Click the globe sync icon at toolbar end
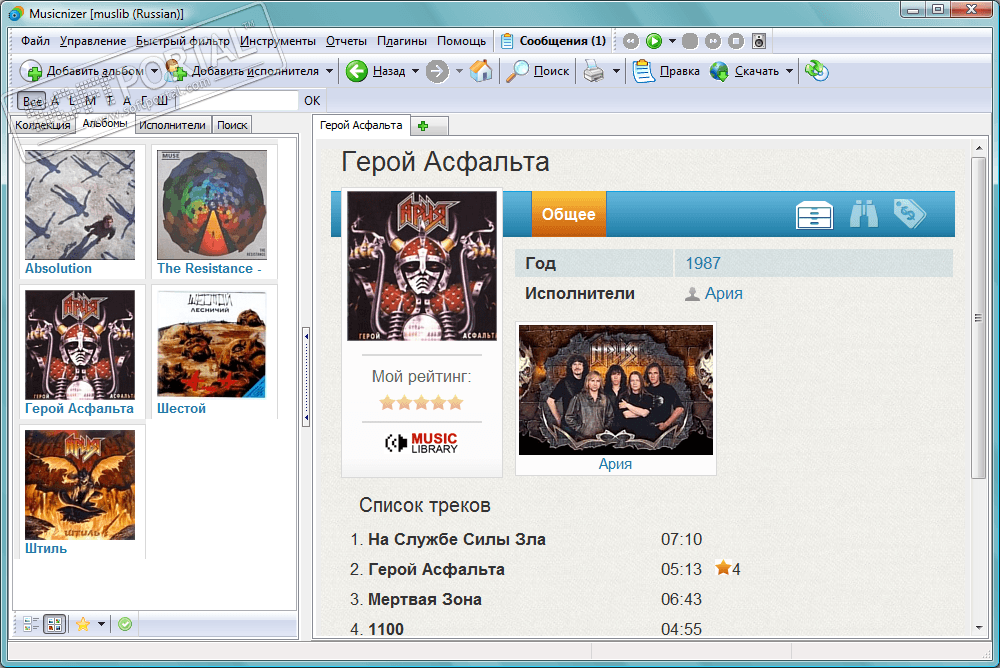 pyautogui.click(x=816, y=71)
